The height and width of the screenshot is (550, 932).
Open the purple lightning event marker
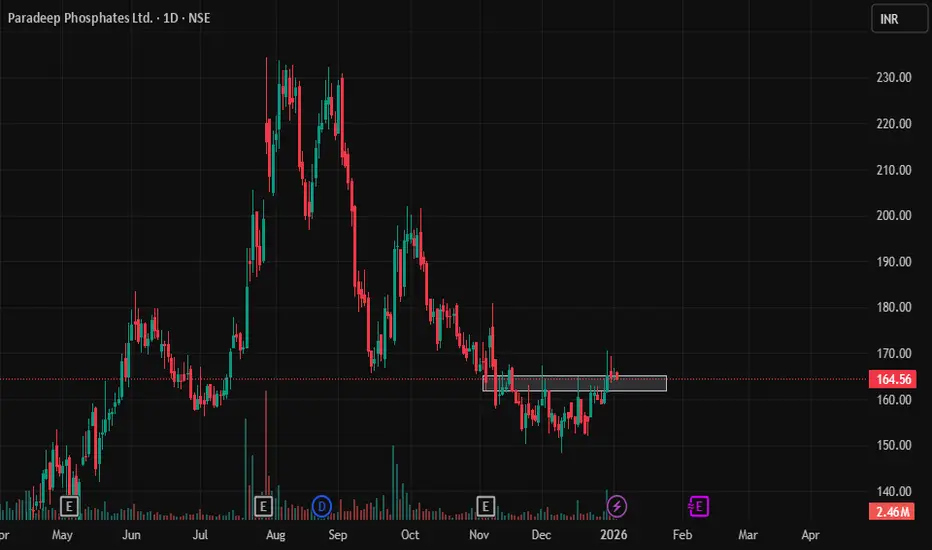617,507
